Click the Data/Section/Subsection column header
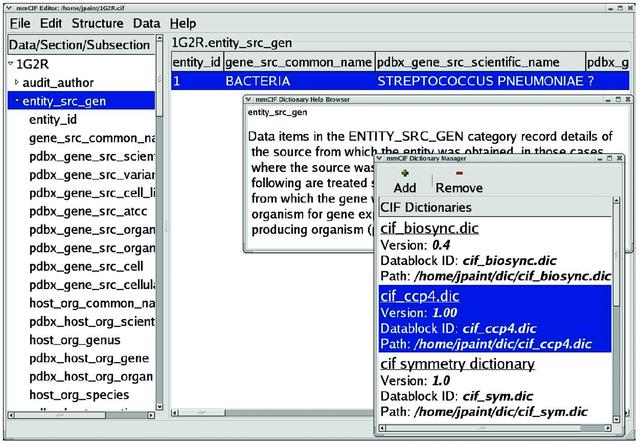This screenshot has width=640, height=444. tap(81, 44)
